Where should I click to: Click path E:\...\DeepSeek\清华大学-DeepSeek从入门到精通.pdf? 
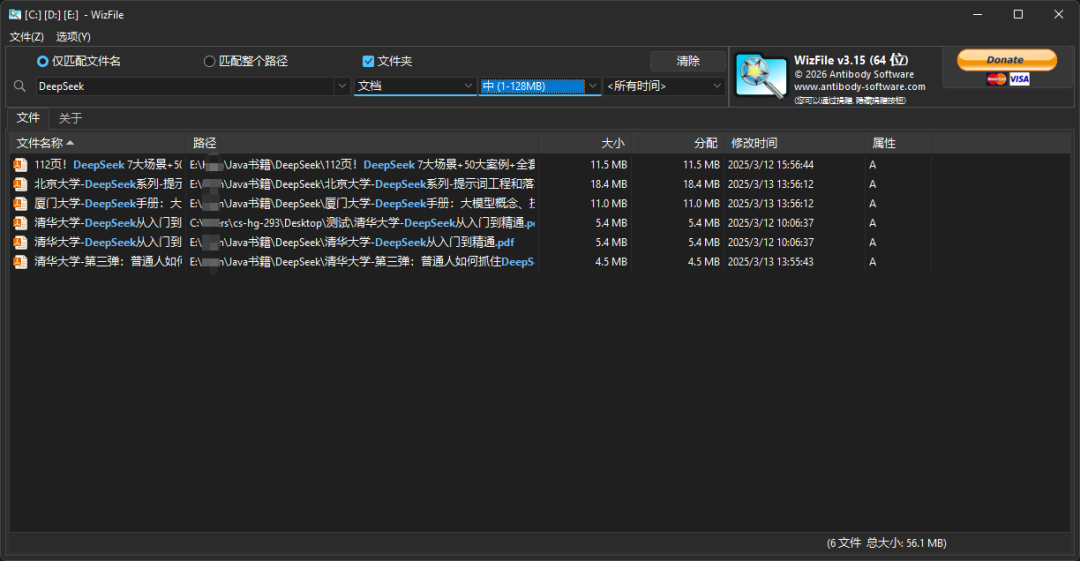[352, 243]
